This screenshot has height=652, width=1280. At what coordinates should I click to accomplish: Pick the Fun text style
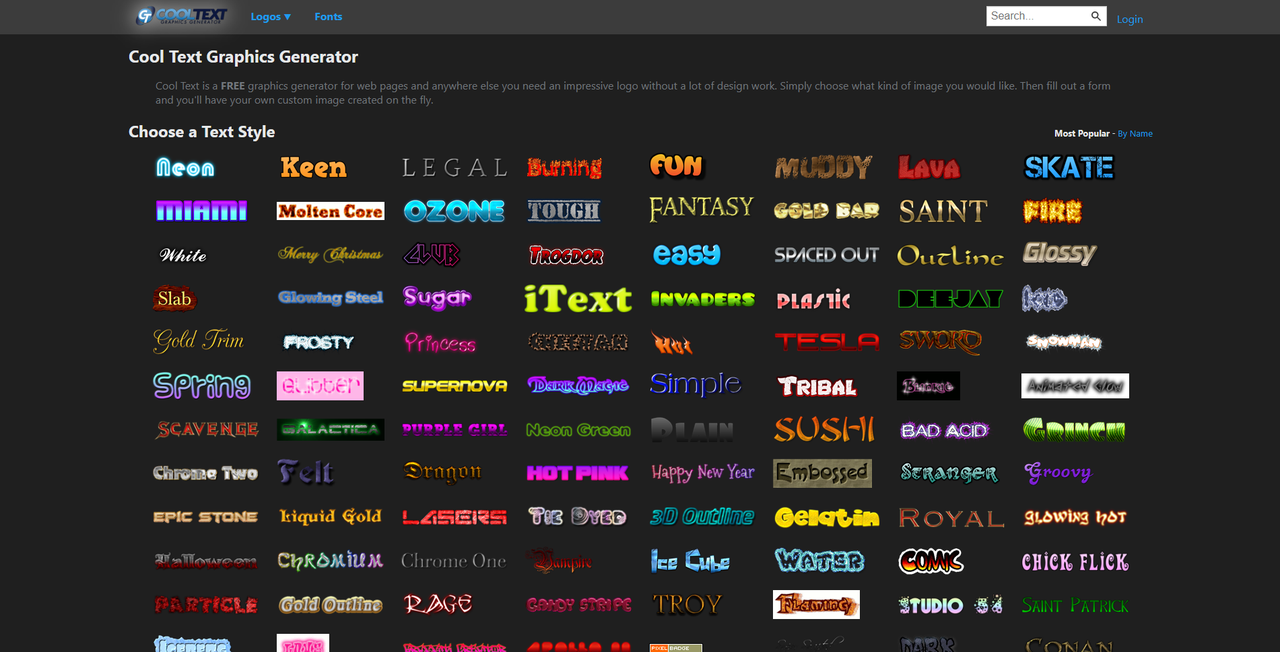click(677, 166)
